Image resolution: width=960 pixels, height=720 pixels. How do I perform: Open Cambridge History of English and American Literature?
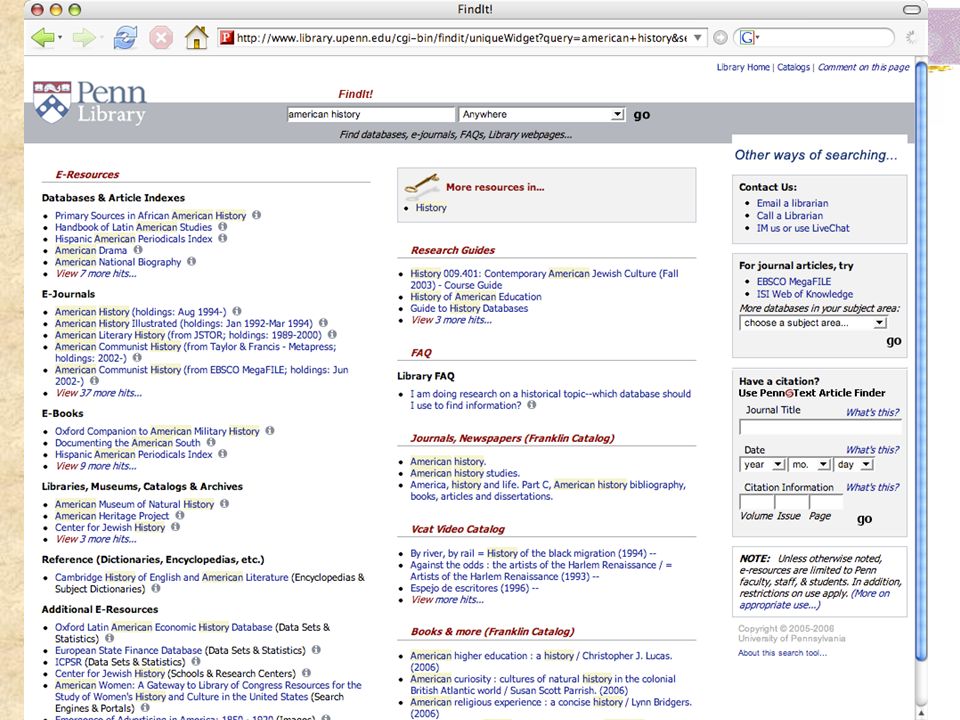pos(171,577)
